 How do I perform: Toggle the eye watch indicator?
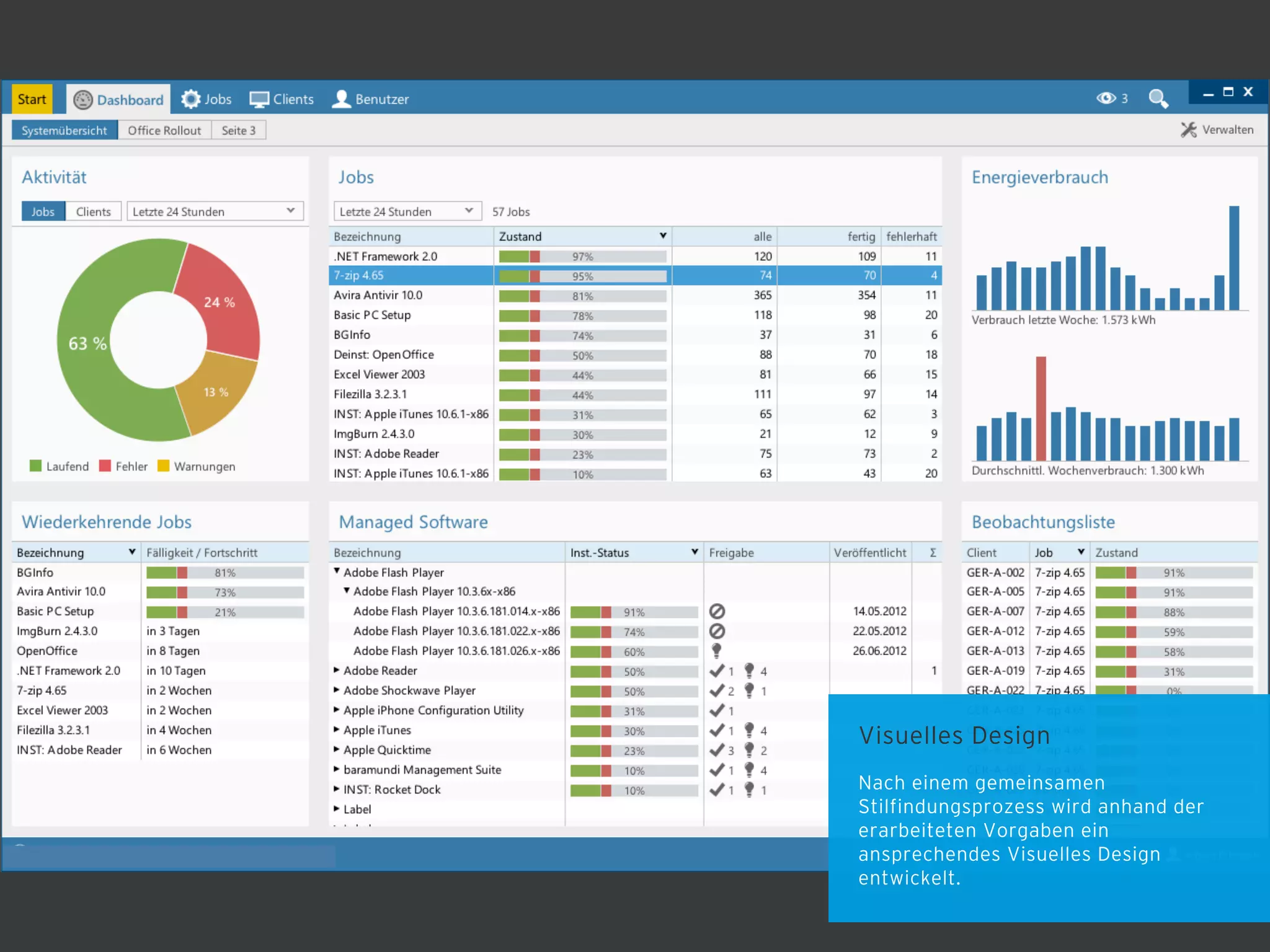point(1106,99)
